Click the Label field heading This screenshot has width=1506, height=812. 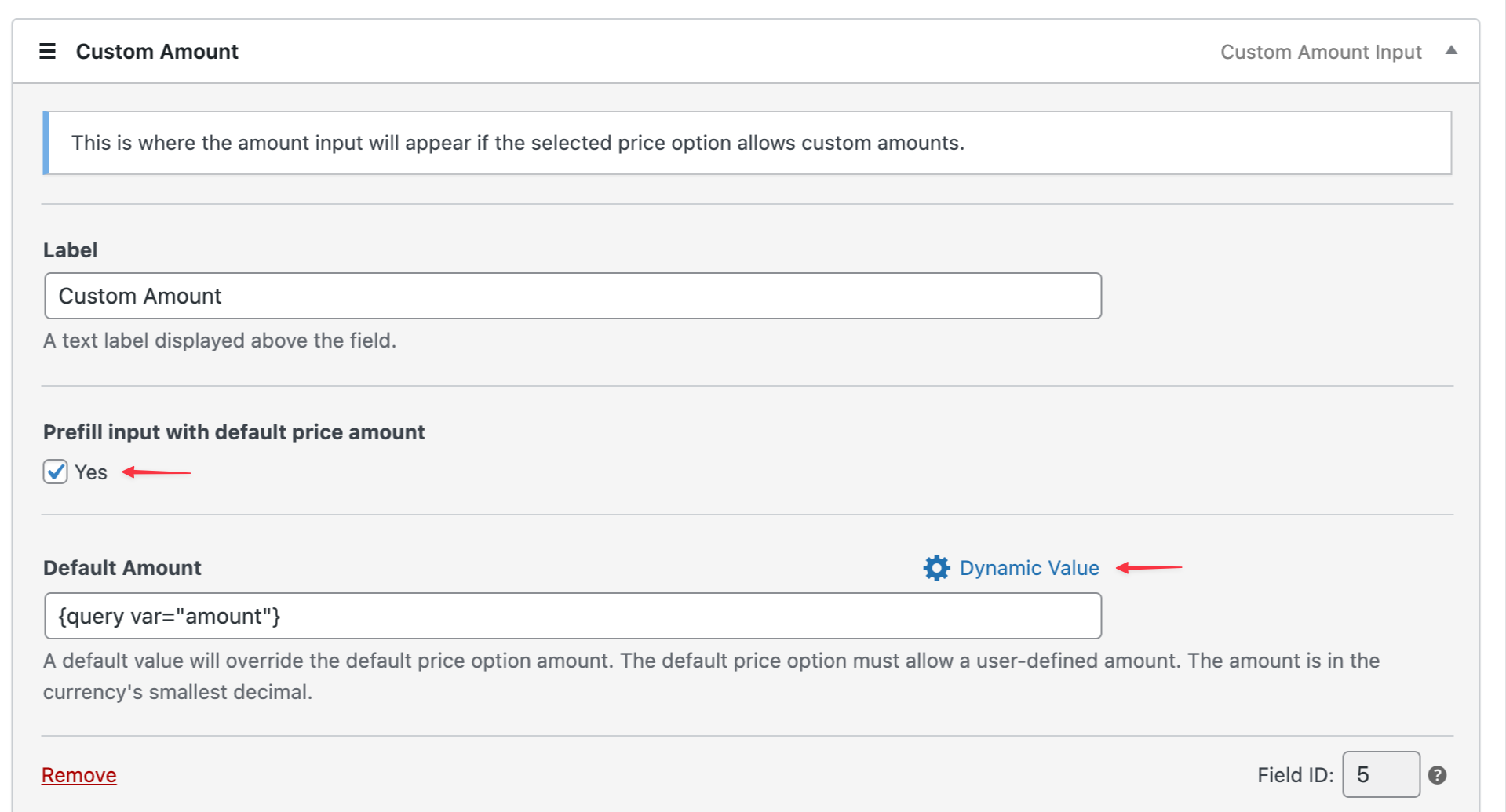(71, 250)
